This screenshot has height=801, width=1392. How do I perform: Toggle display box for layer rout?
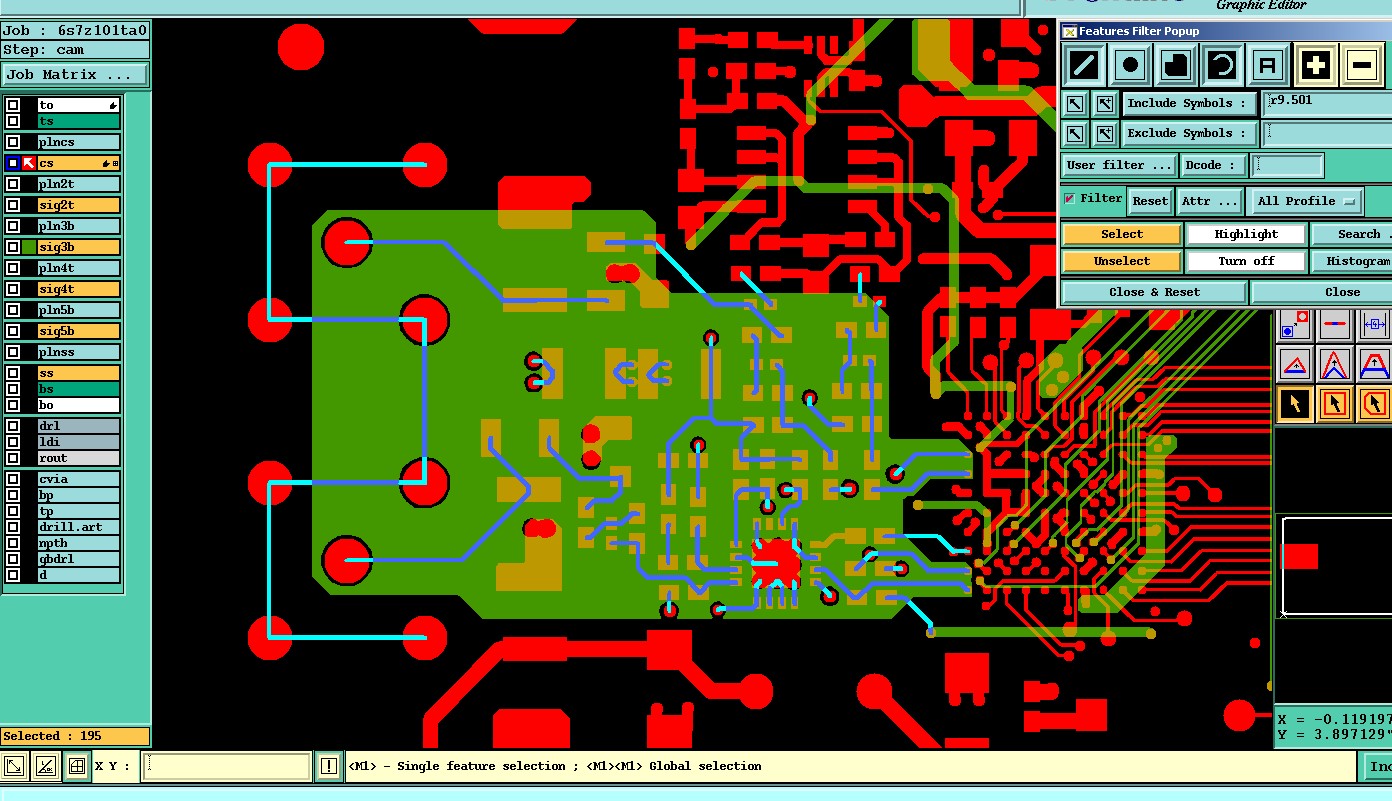tap(13, 458)
